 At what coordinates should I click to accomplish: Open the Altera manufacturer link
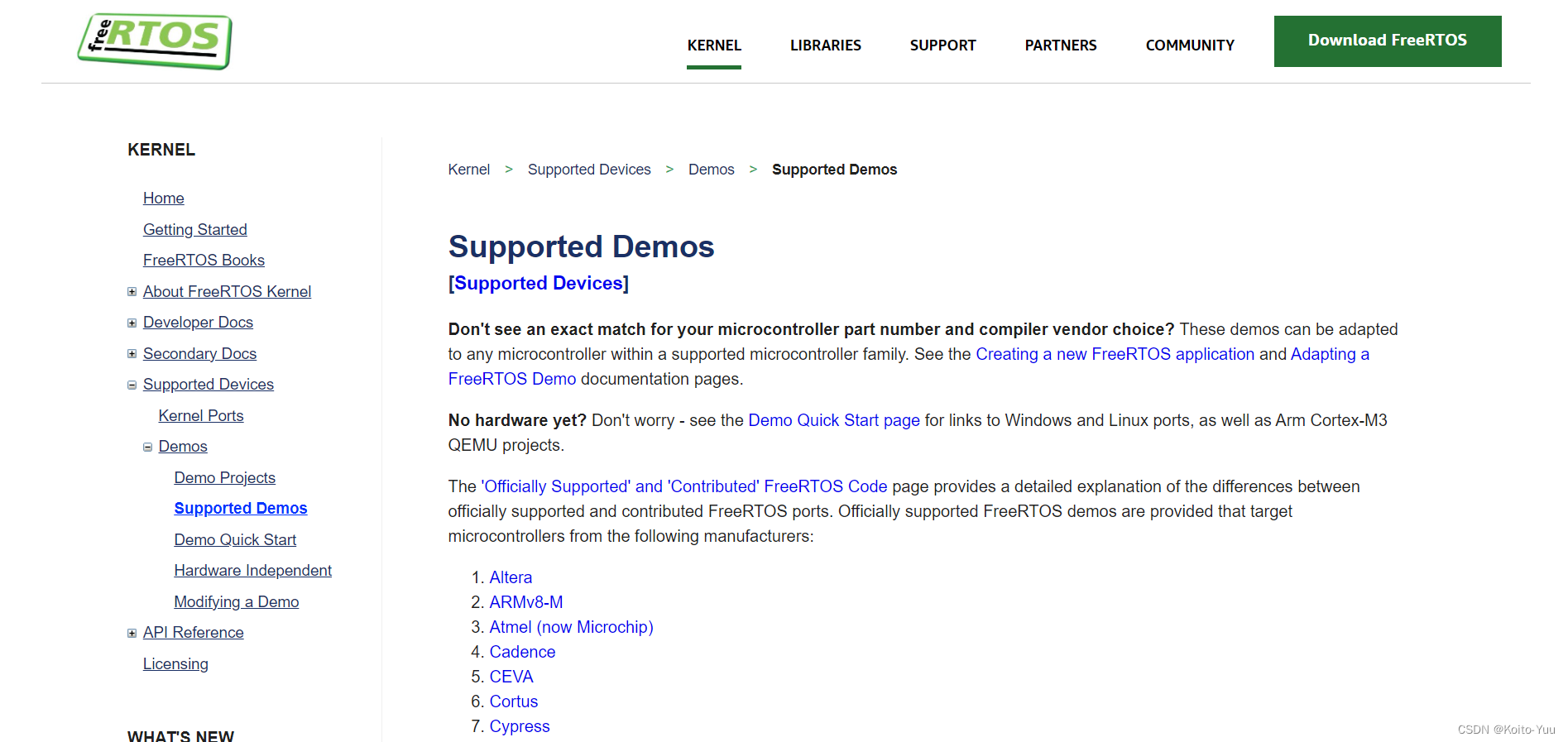coord(511,577)
